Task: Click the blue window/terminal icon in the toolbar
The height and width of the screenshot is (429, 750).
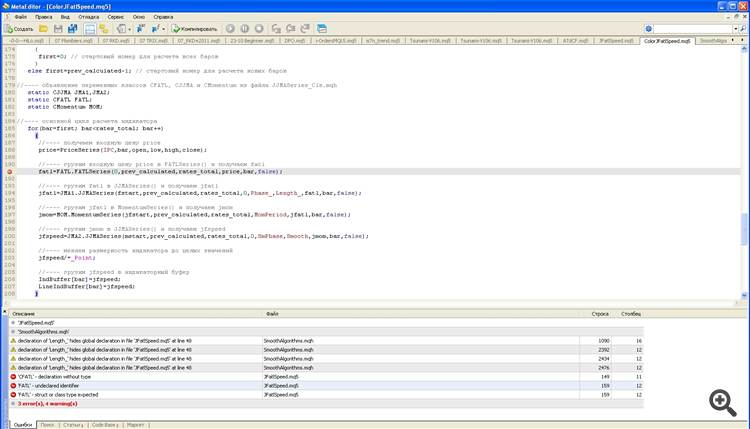Action: point(322,29)
